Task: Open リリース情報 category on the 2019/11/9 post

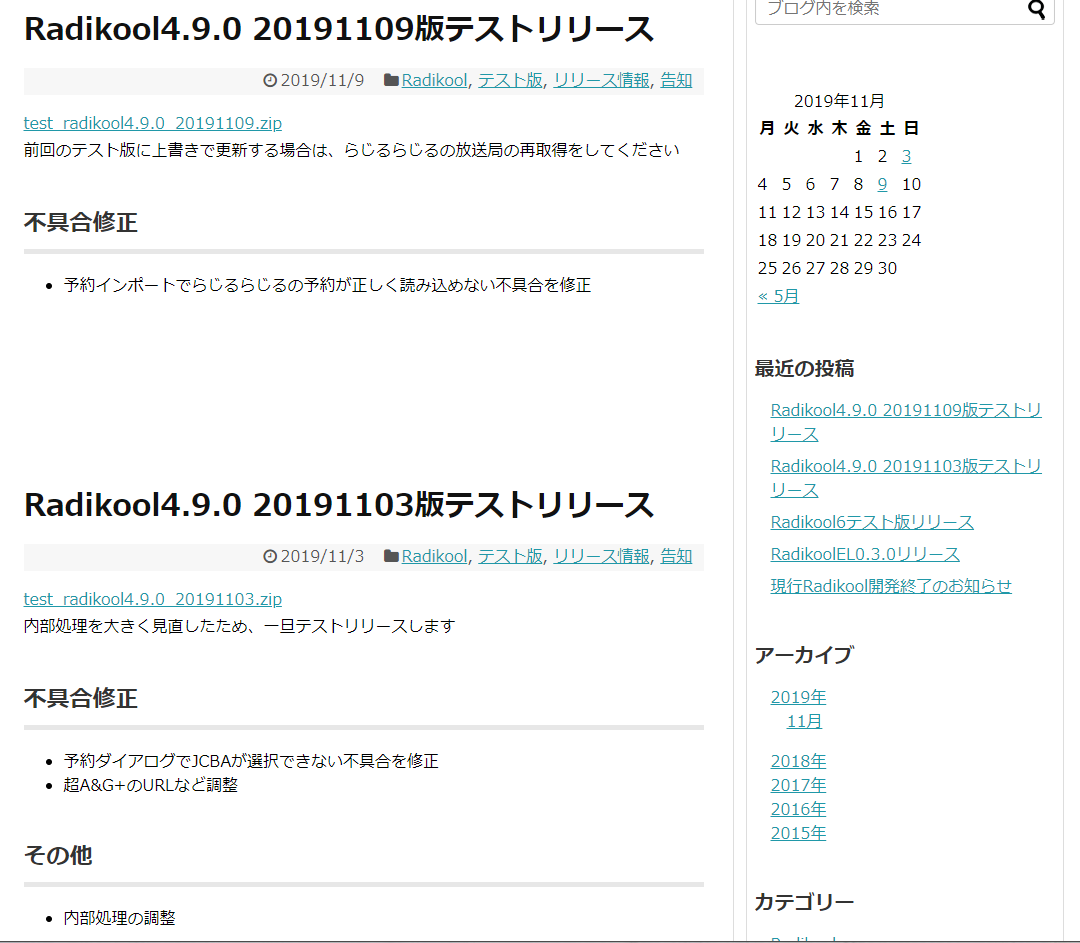Action: [x=601, y=80]
